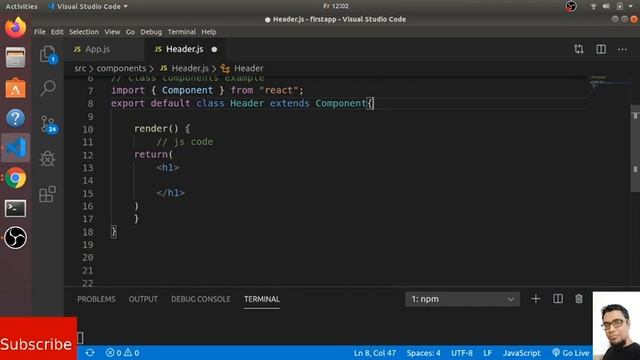Open the Extensions view in activity bar
Screen dimensions: 640x360
[x=47, y=194]
